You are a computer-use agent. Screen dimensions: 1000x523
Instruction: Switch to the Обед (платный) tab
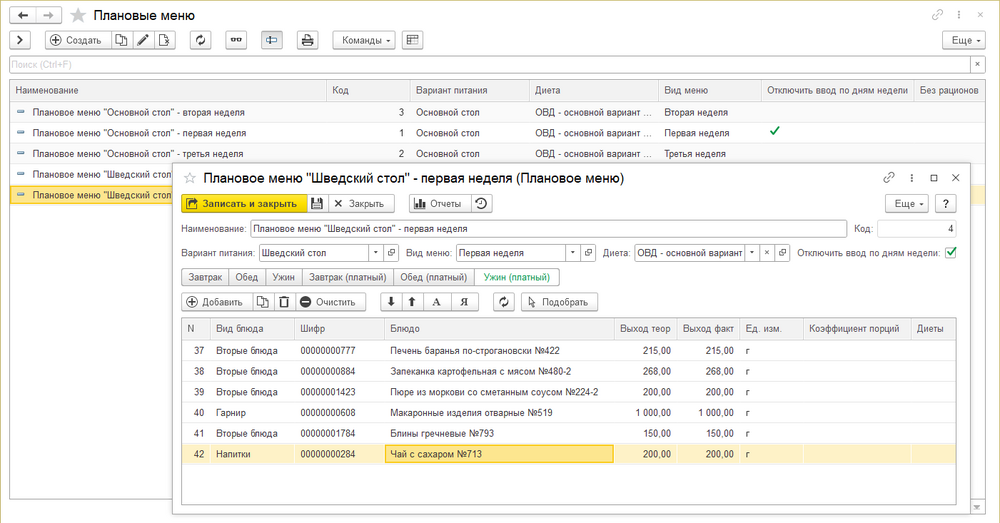pyautogui.click(x=432, y=277)
